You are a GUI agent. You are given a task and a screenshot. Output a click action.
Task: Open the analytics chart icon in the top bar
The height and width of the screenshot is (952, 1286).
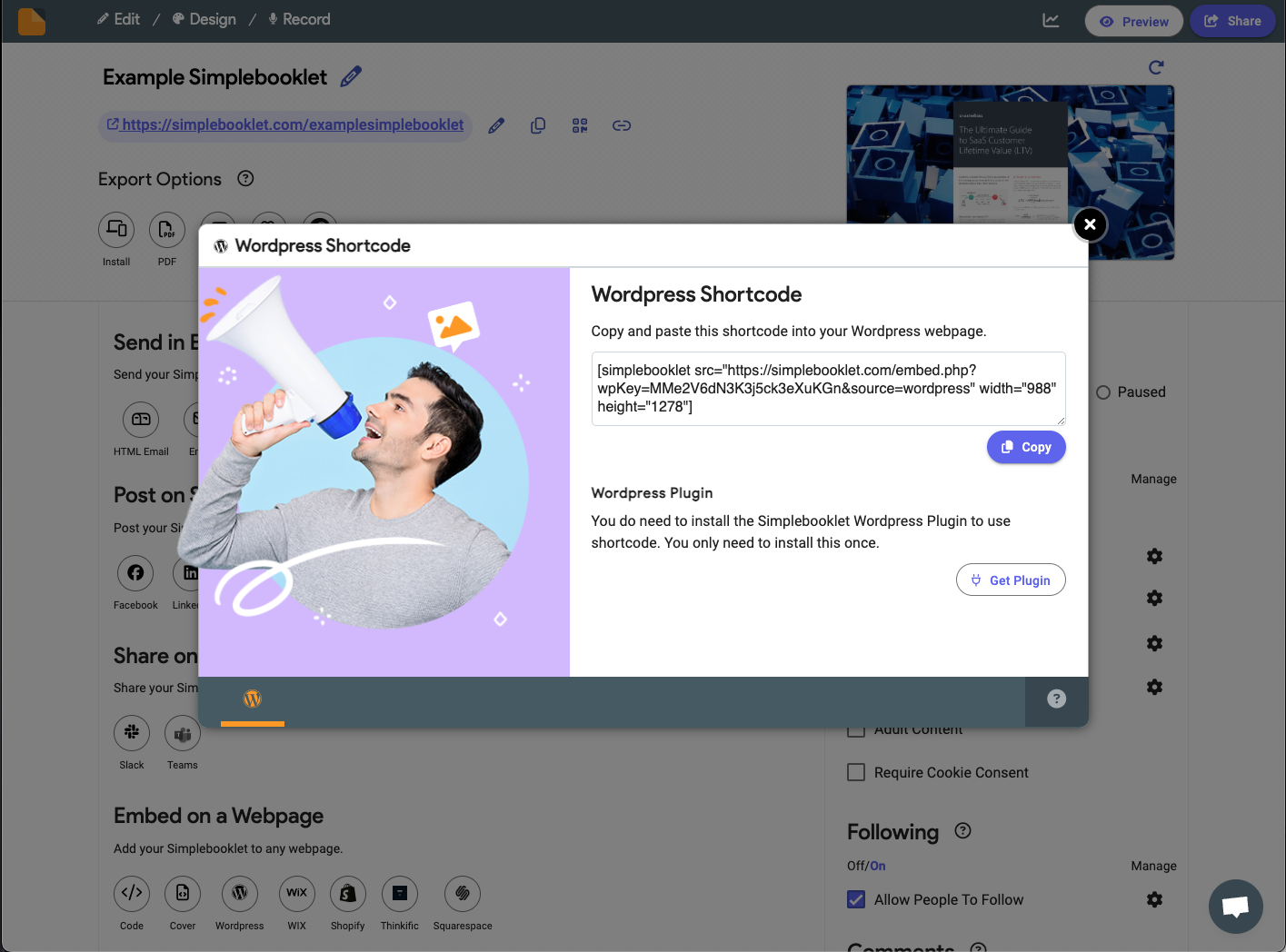click(1051, 20)
